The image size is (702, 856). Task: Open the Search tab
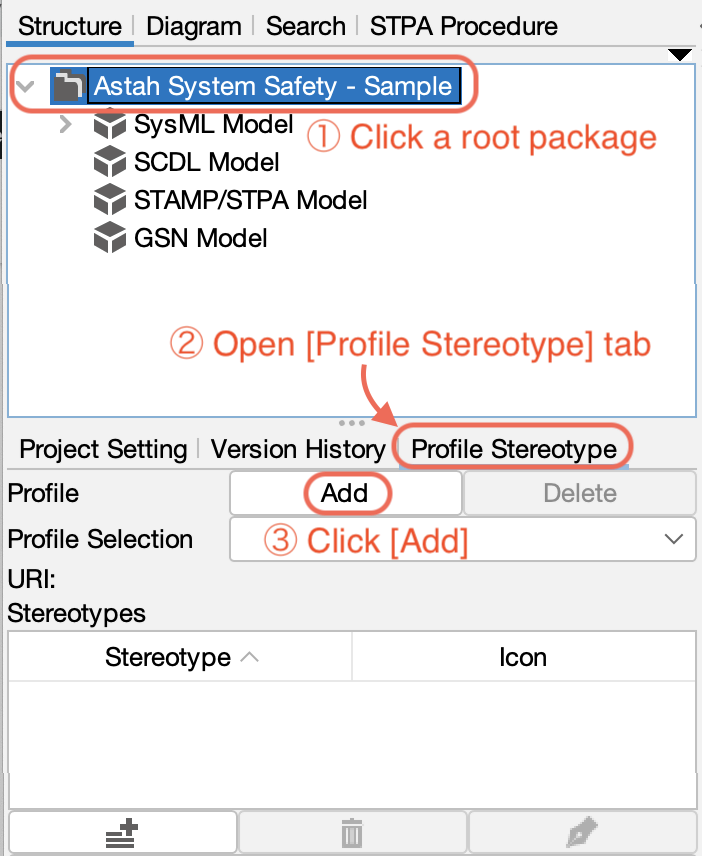pos(306,26)
